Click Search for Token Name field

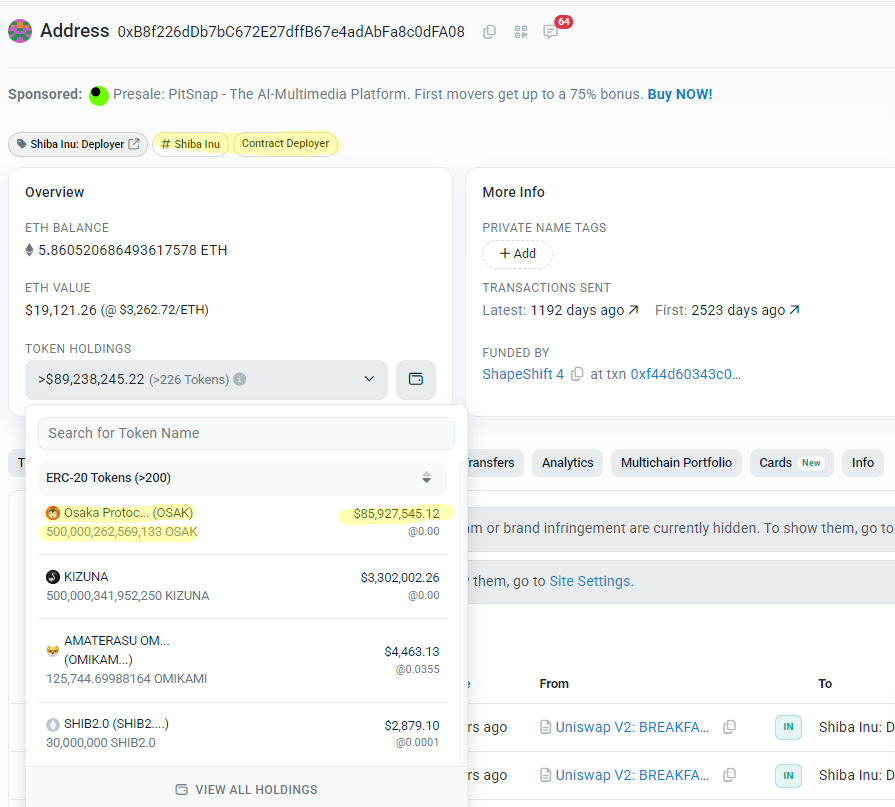(x=246, y=433)
